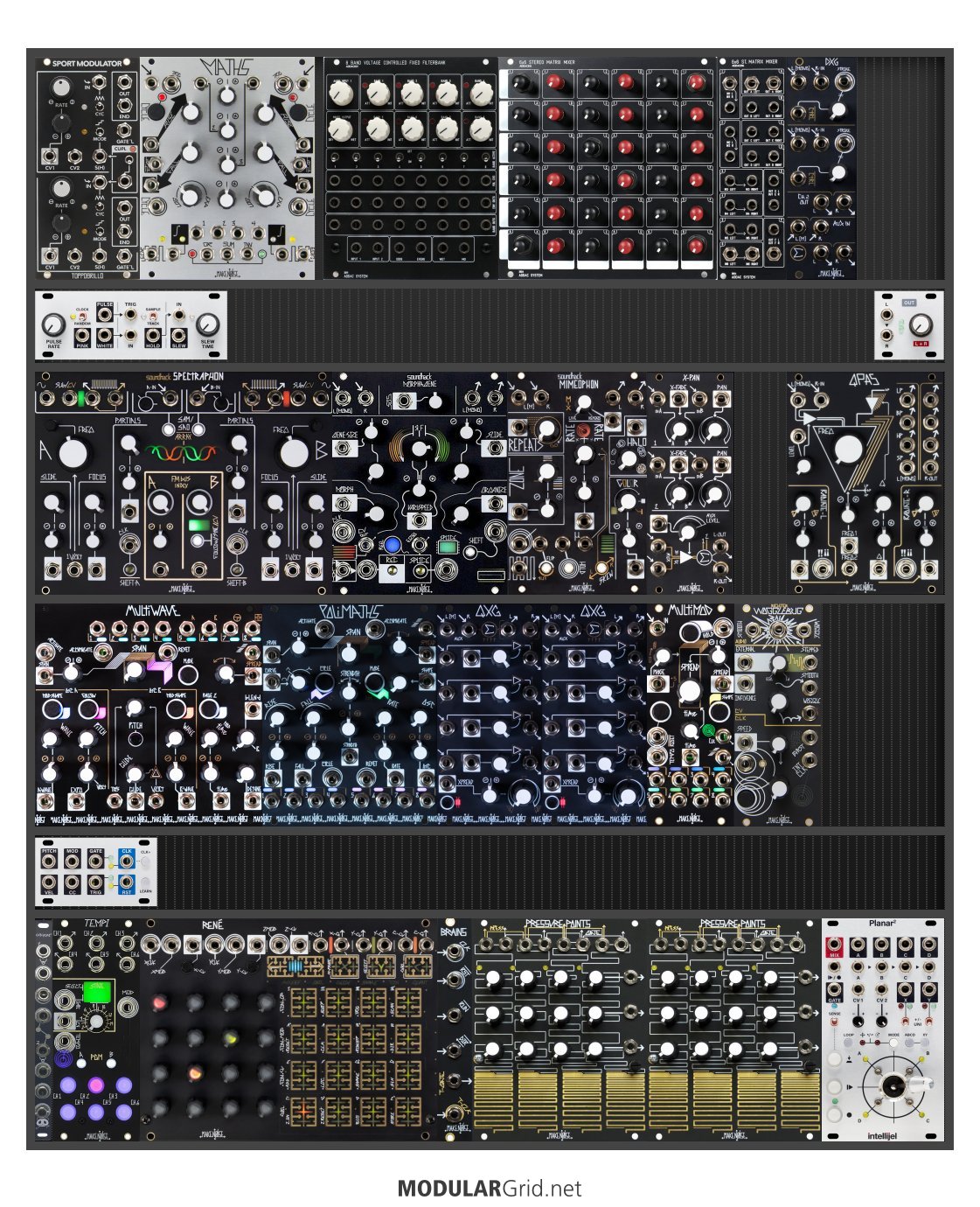980x1207 pixels.
Task: Select the Spectraphon module
Action: 184,483
